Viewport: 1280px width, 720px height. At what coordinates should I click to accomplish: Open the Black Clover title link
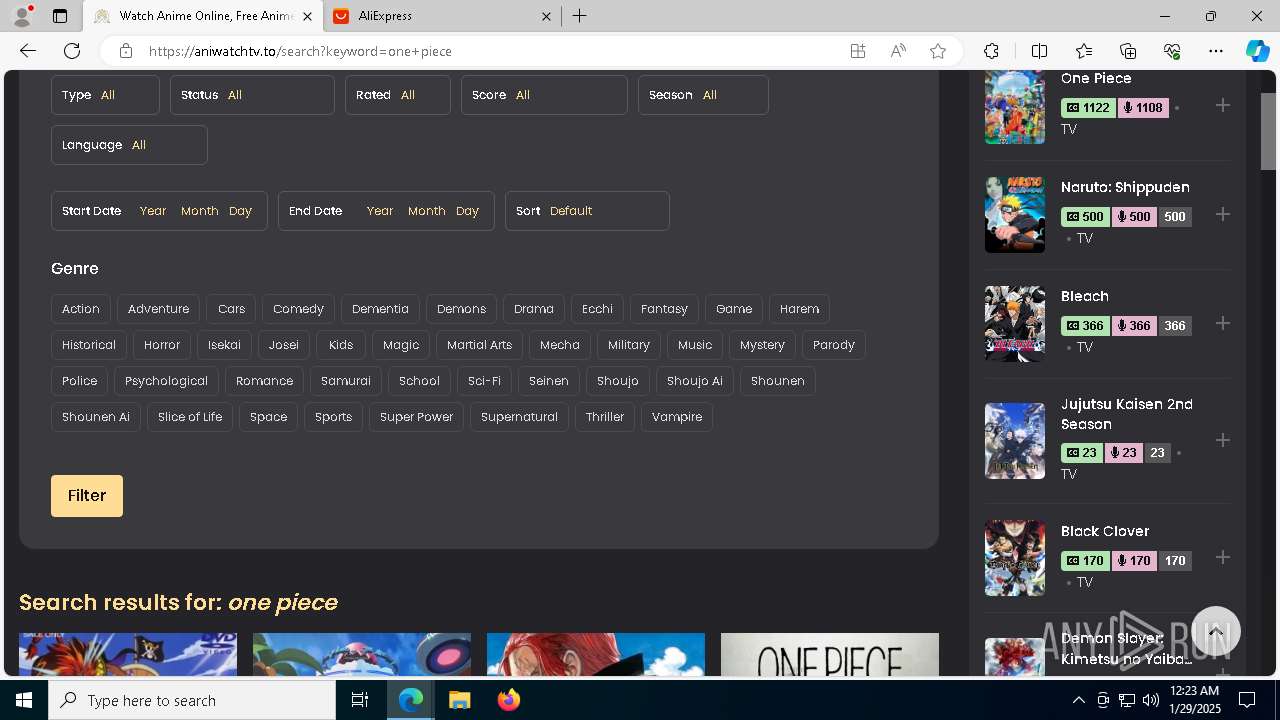(x=1105, y=531)
